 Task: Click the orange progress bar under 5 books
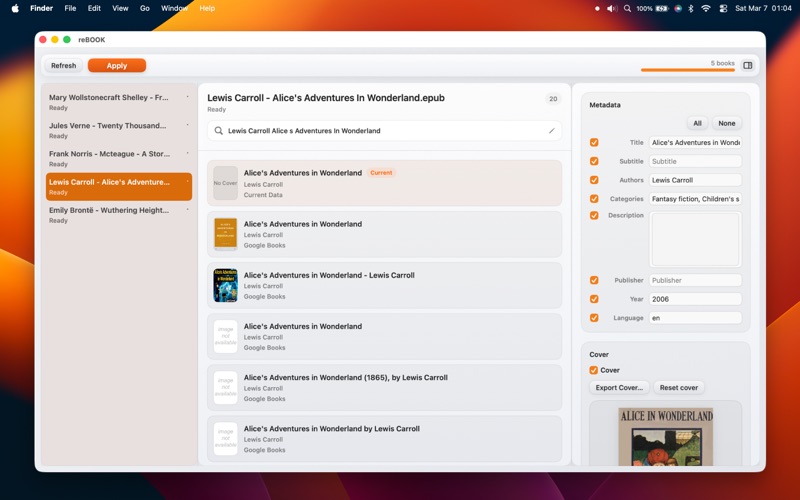point(687,70)
